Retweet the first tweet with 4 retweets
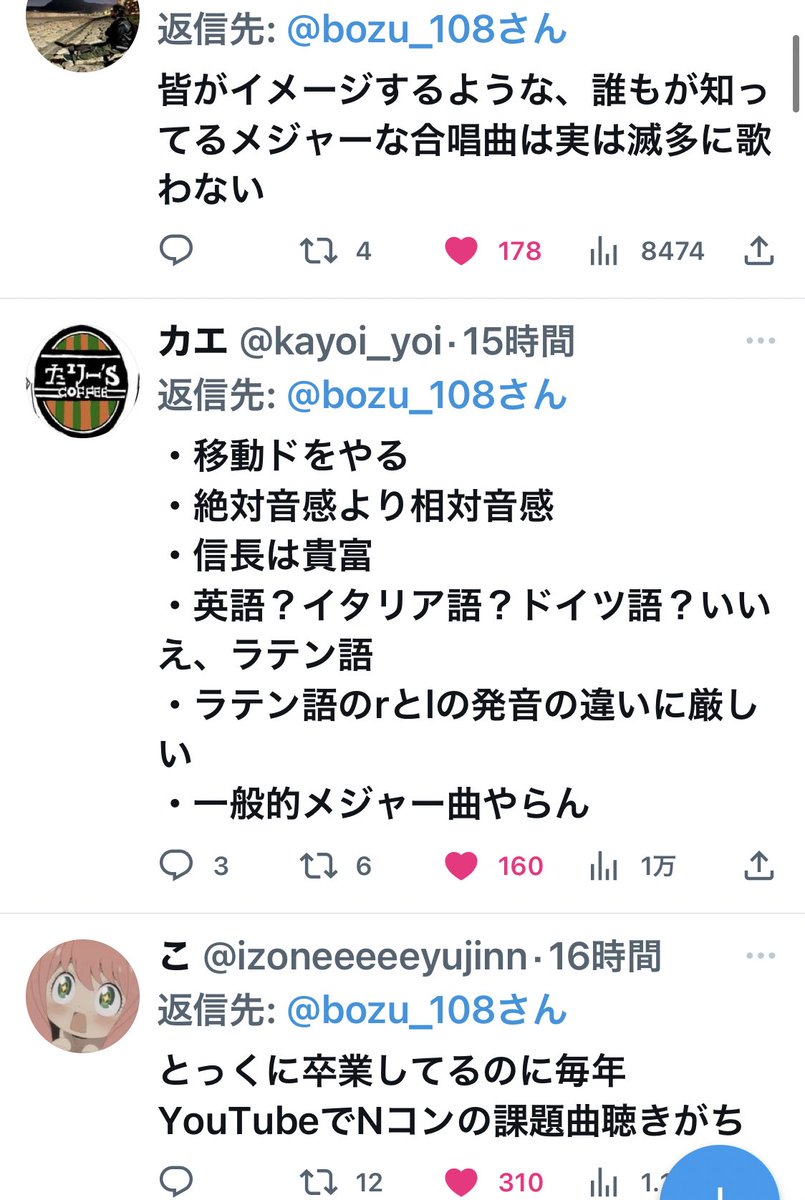Image resolution: width=805 pixels, height=1200 pixels. (337, 250)
